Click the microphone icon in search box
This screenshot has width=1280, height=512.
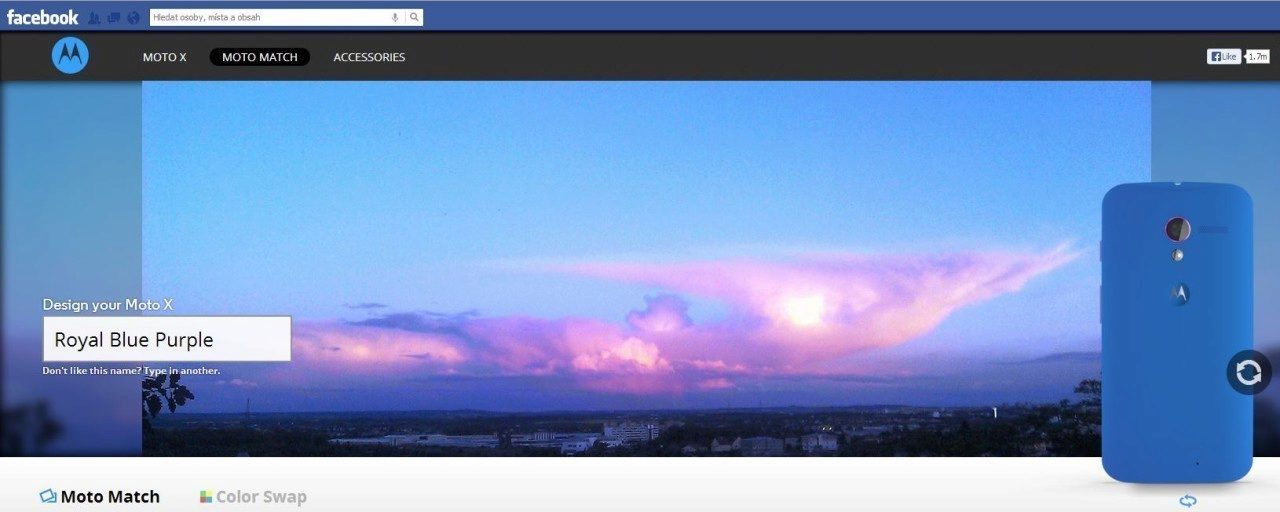tap(395, 17)
